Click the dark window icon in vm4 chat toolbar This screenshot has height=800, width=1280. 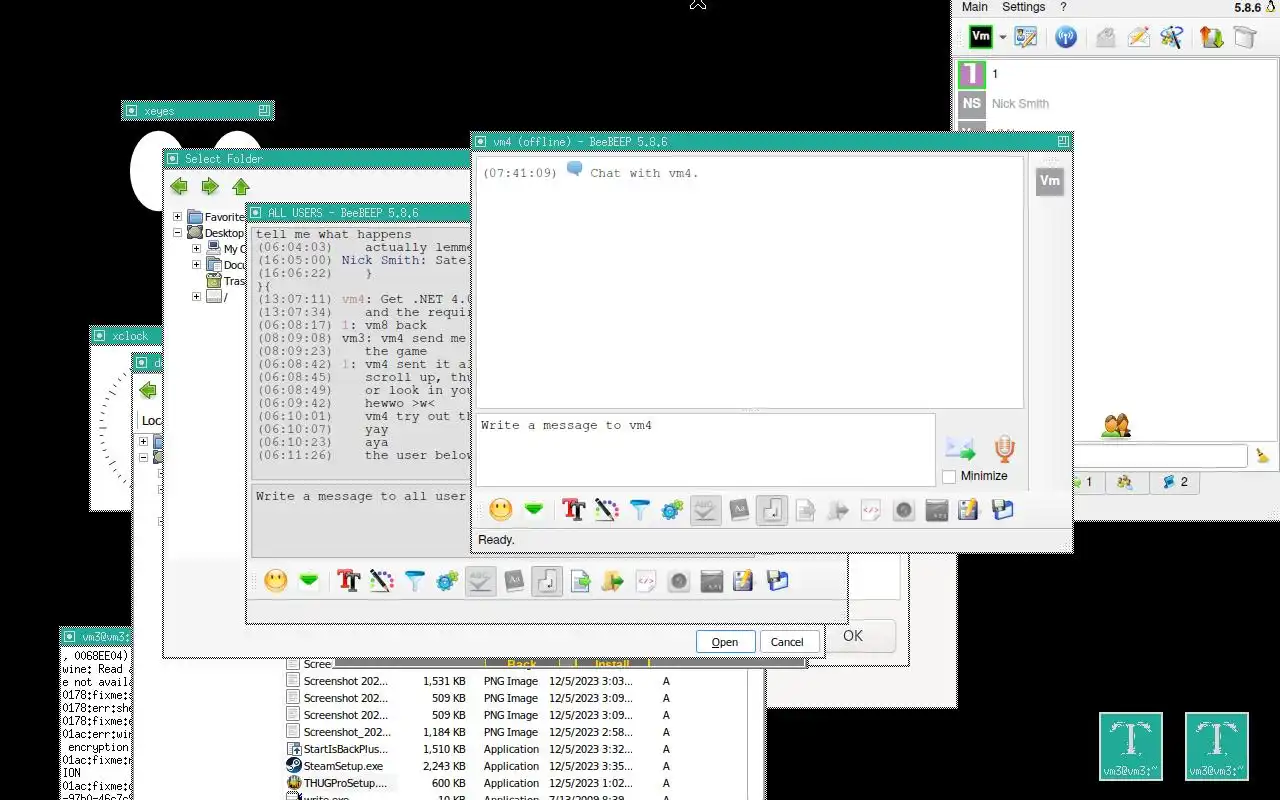click(937, 510)
